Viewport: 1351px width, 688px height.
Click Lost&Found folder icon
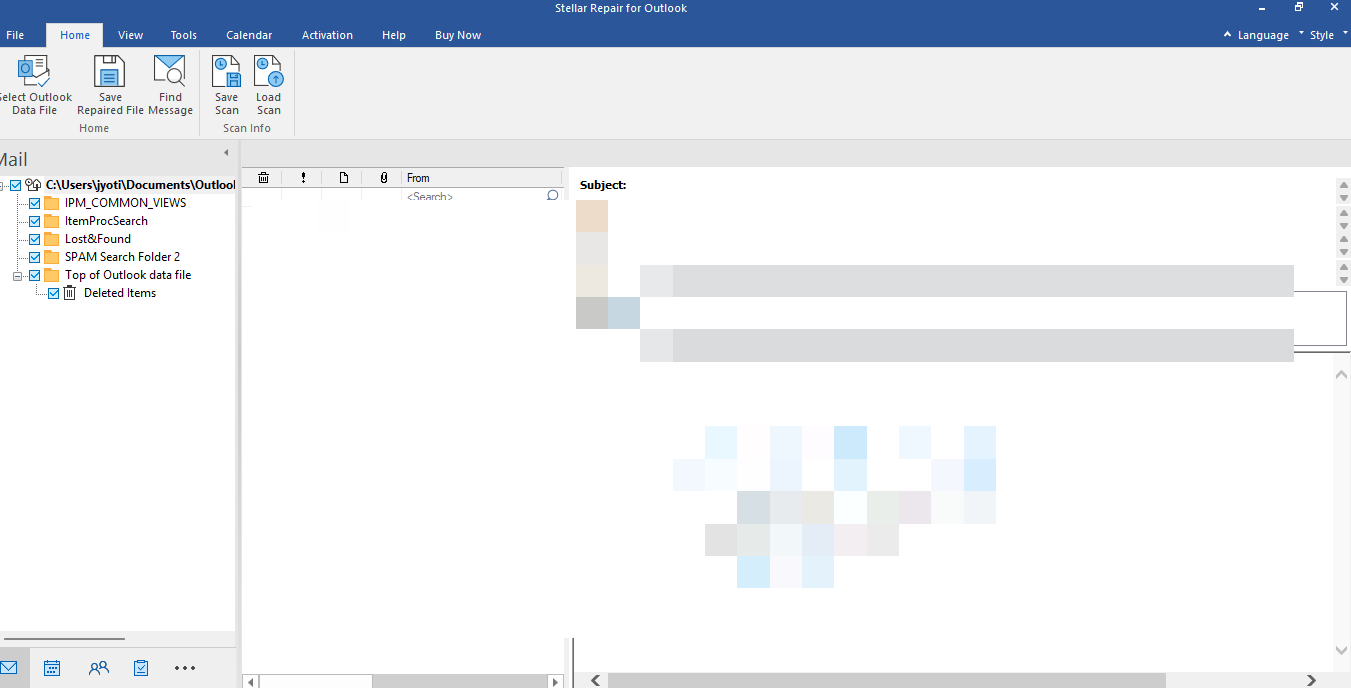(52, 239)
